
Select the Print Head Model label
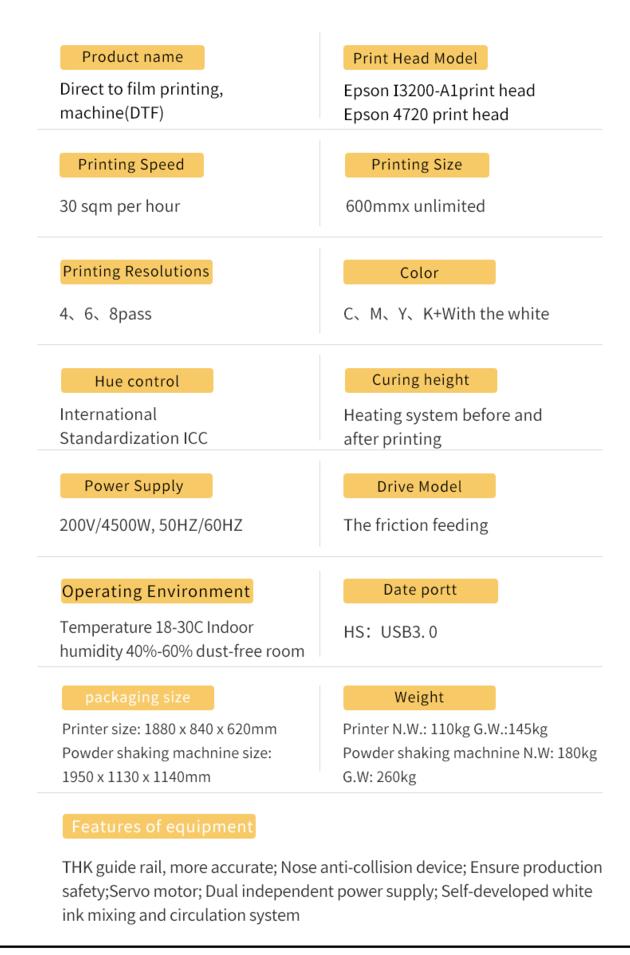coord(415,58)
